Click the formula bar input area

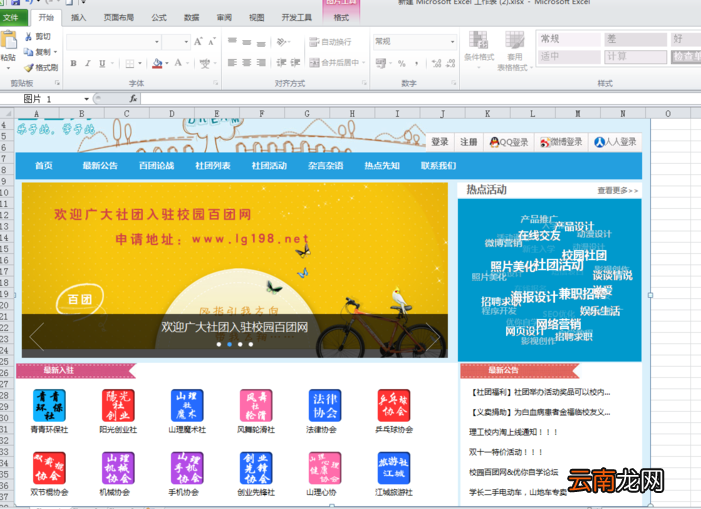click(420, 98)
